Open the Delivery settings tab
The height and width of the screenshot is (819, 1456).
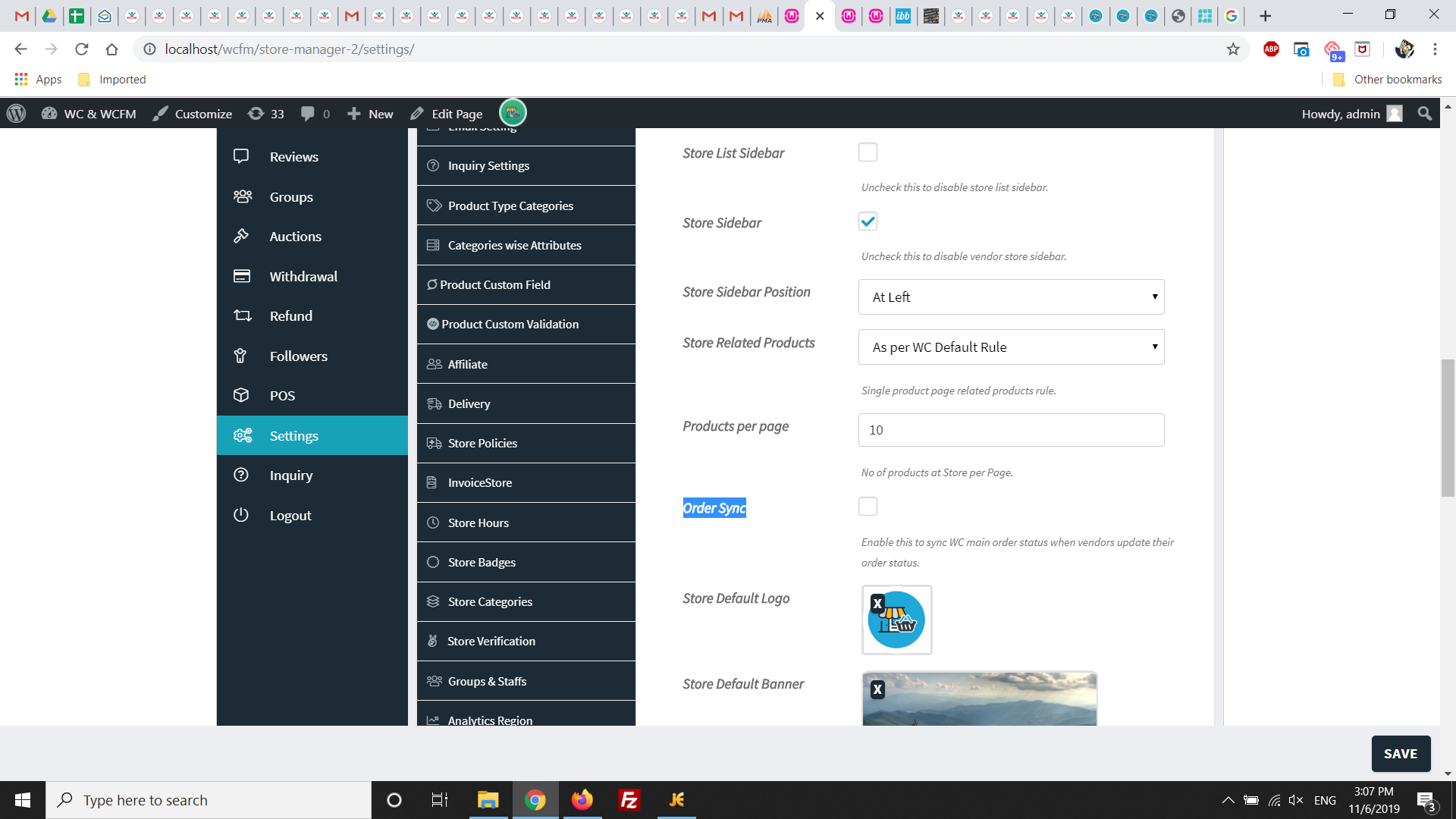[526, 403]
